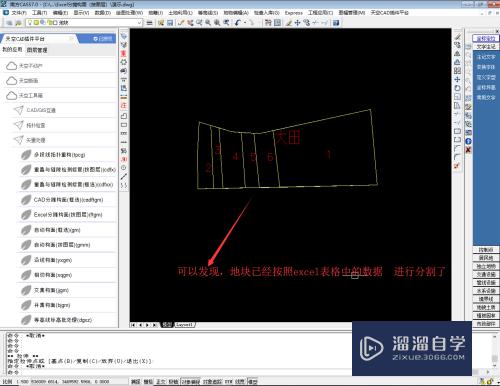Open the 控制点 category in right panel
This screenshot has height=386, width=500.
point(486,250)
